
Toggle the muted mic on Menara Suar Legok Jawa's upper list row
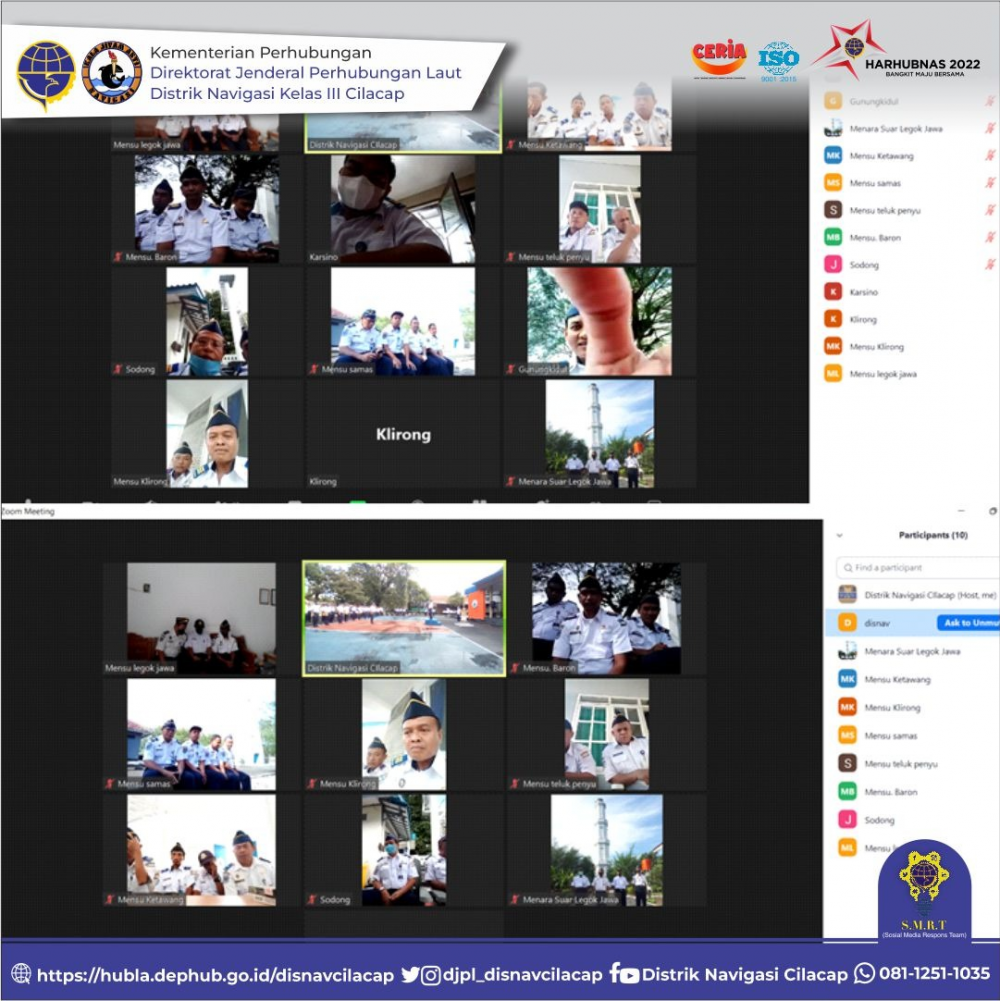pos(990,128)
